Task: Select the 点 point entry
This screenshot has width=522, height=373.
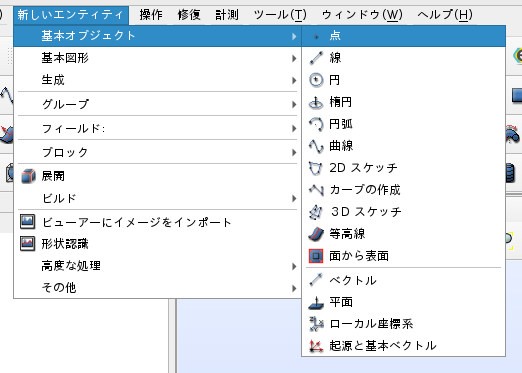Action: (404, 36)
